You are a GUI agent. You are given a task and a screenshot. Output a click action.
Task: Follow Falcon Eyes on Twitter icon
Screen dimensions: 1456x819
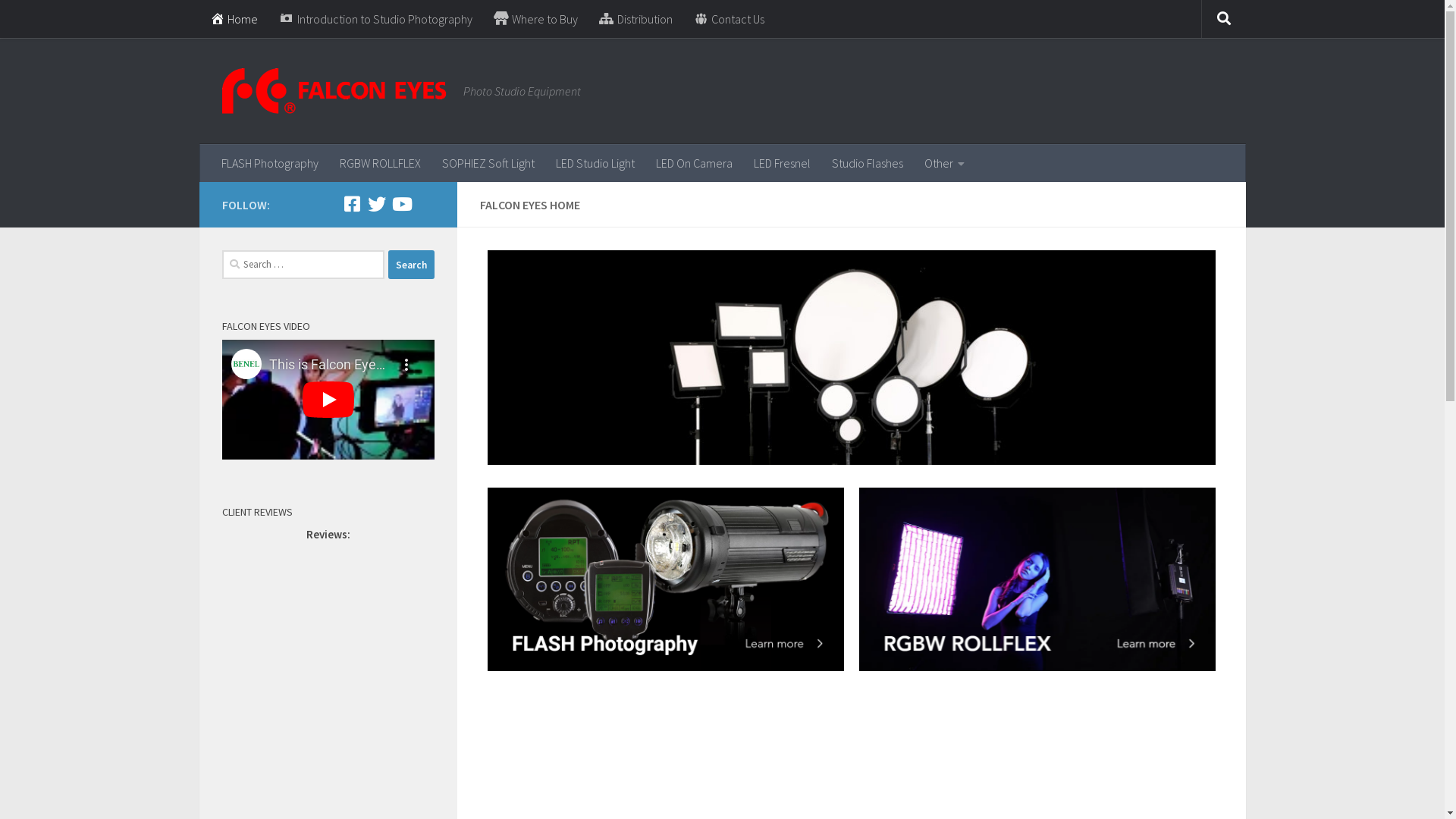(377, 204)
